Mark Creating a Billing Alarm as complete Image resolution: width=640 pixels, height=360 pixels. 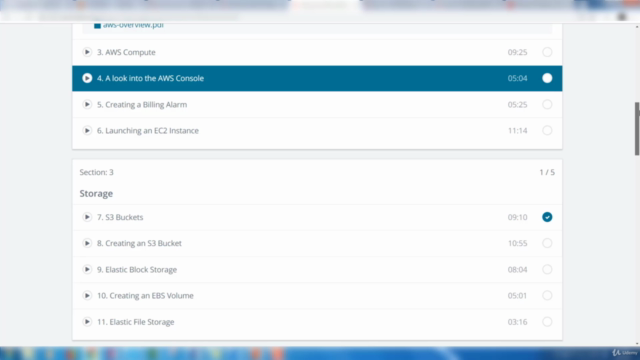[547, 104]
